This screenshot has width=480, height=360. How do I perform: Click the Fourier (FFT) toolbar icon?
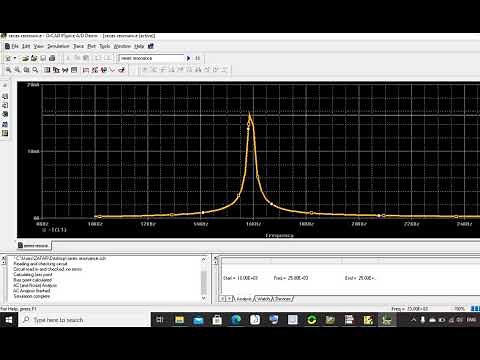[x=56, y=70]
